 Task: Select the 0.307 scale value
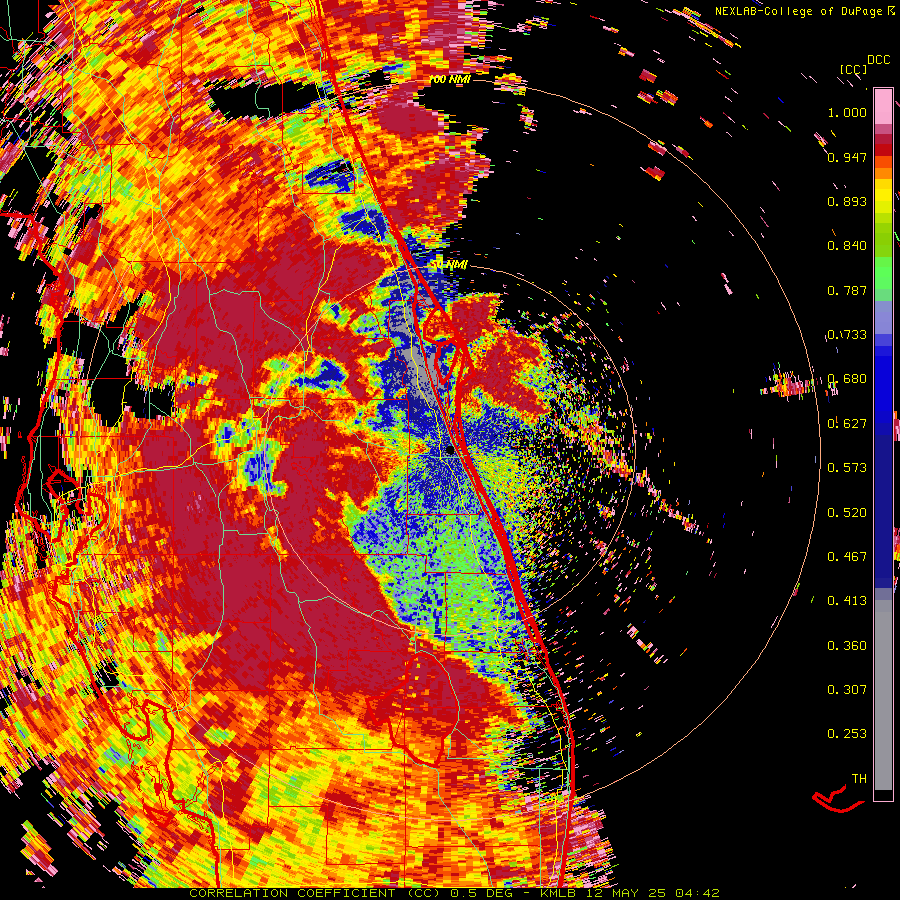[x=847, y=690]
